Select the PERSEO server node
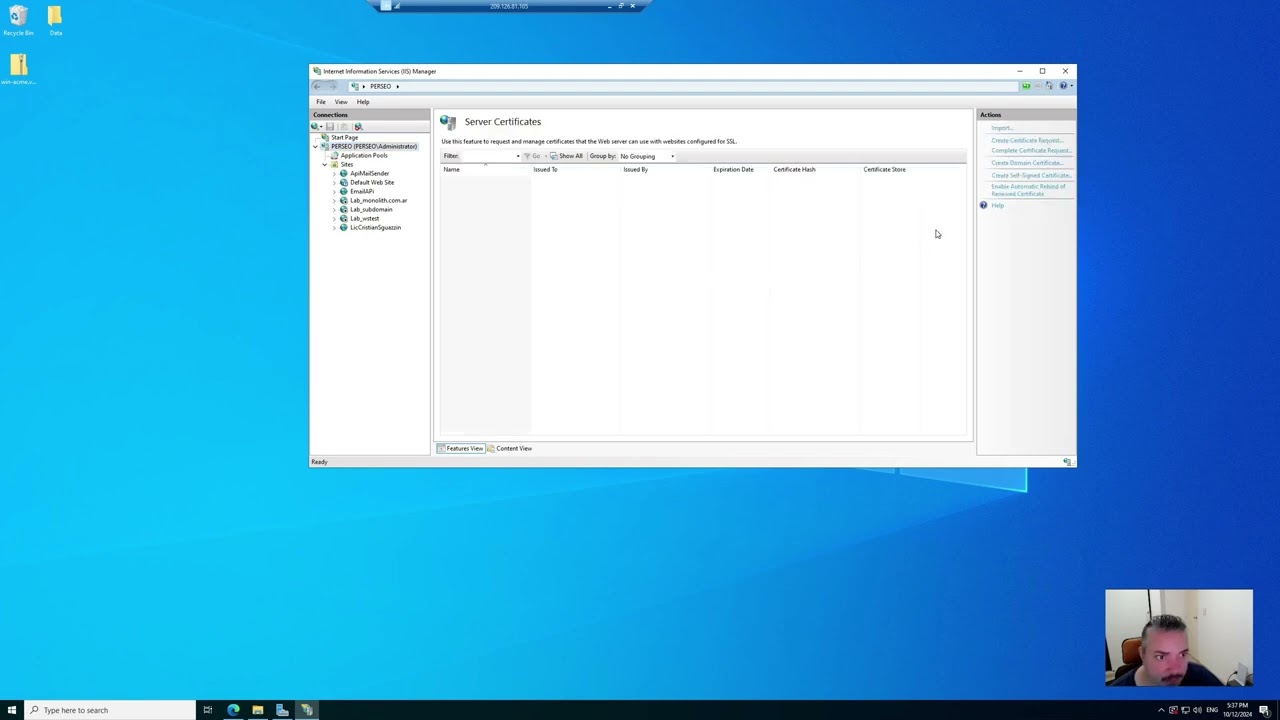 coord(368,146)
